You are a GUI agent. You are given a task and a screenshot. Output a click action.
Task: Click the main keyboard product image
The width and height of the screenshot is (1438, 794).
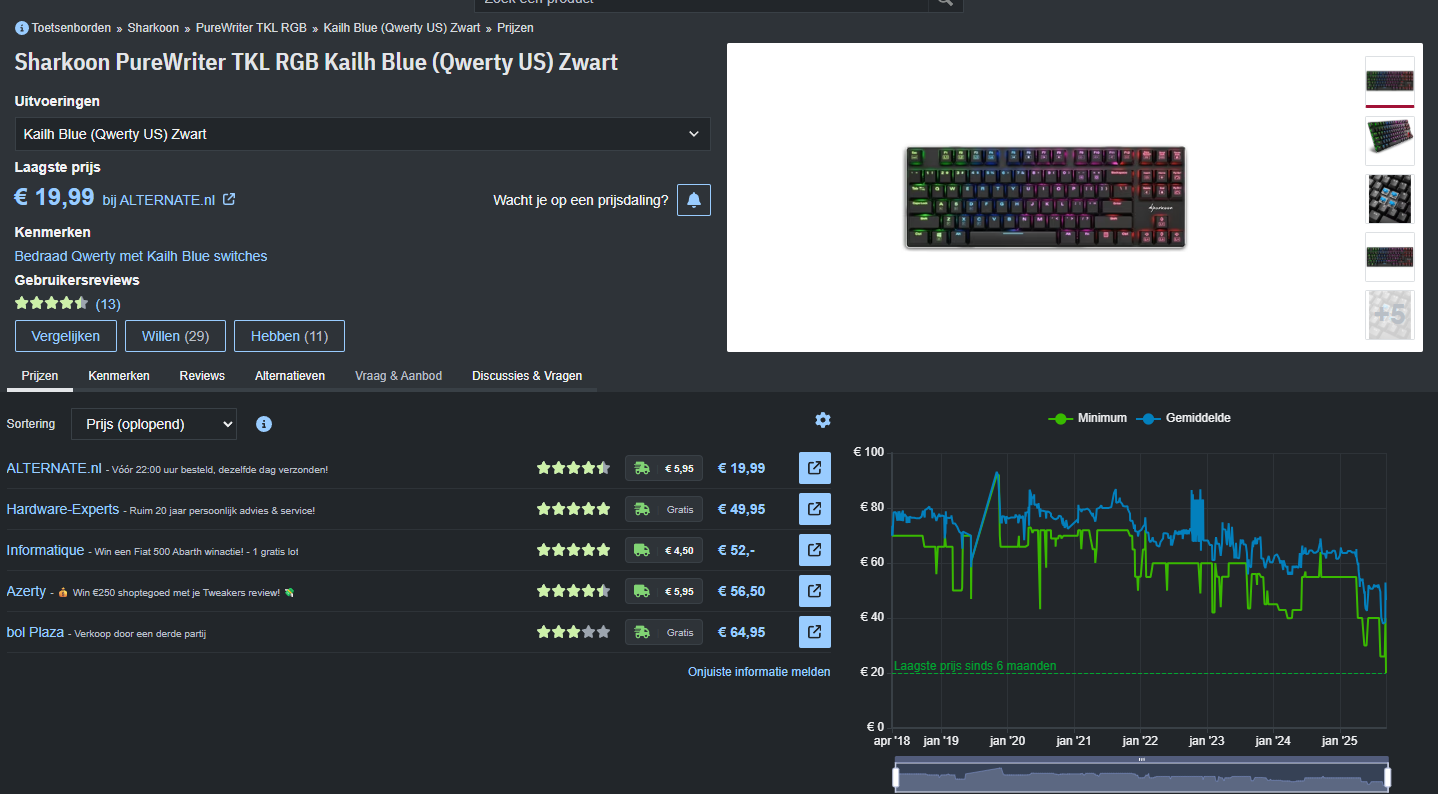coord(1045,198)
